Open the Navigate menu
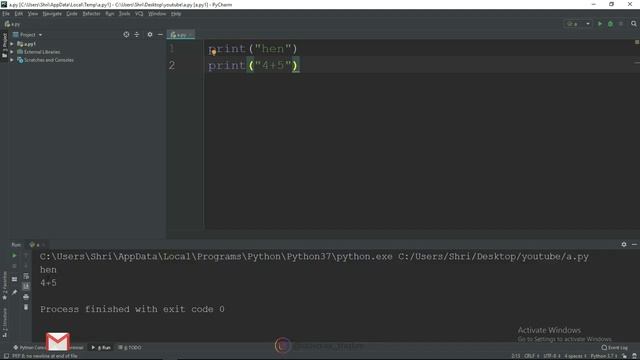 click(x=52, y=14)
